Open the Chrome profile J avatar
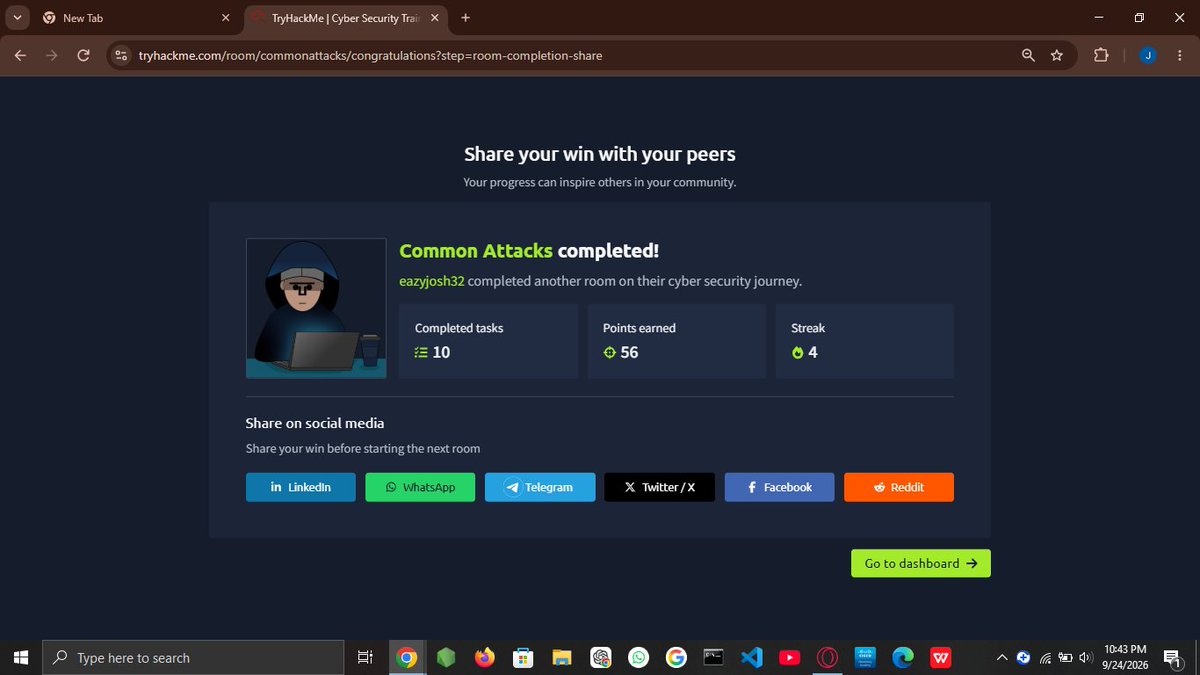Image resolution: width=1200 pixels, height=675 pixels. [x=1147, y=55]
